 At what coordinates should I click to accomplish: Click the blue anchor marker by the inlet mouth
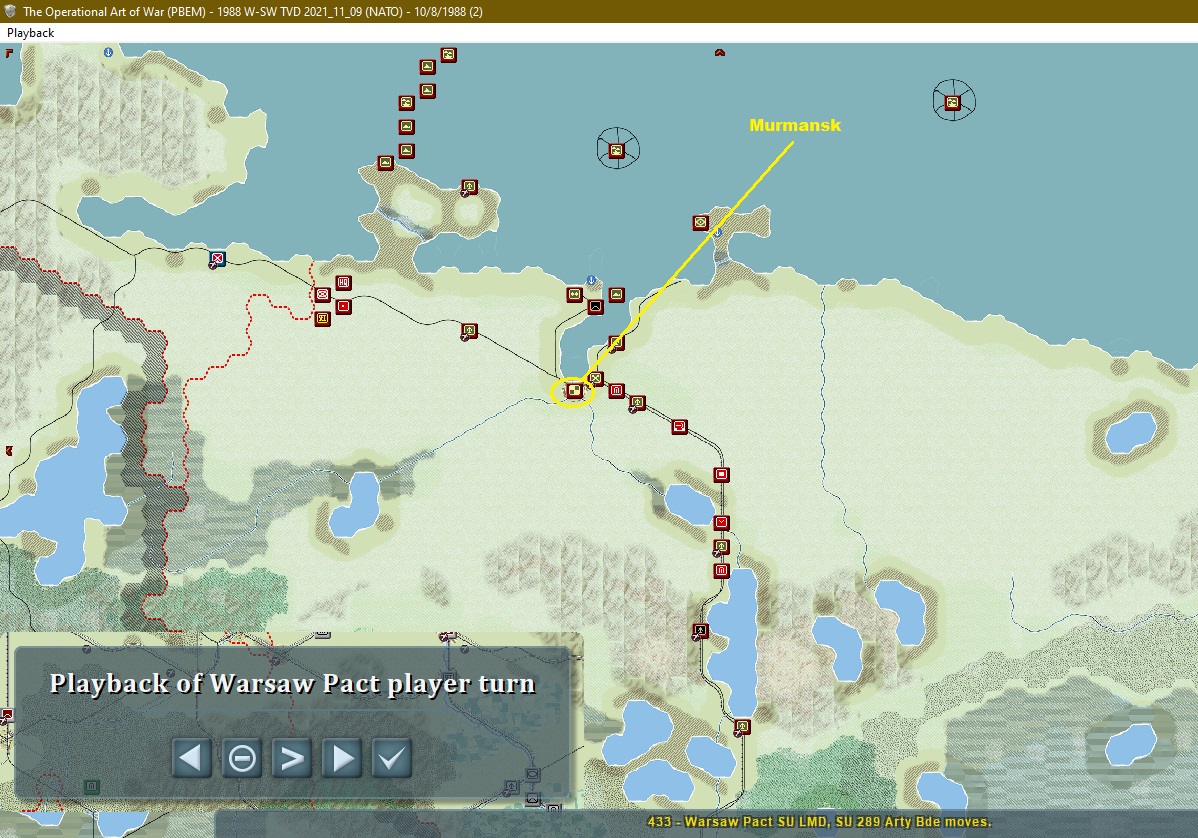pos(591,281)
